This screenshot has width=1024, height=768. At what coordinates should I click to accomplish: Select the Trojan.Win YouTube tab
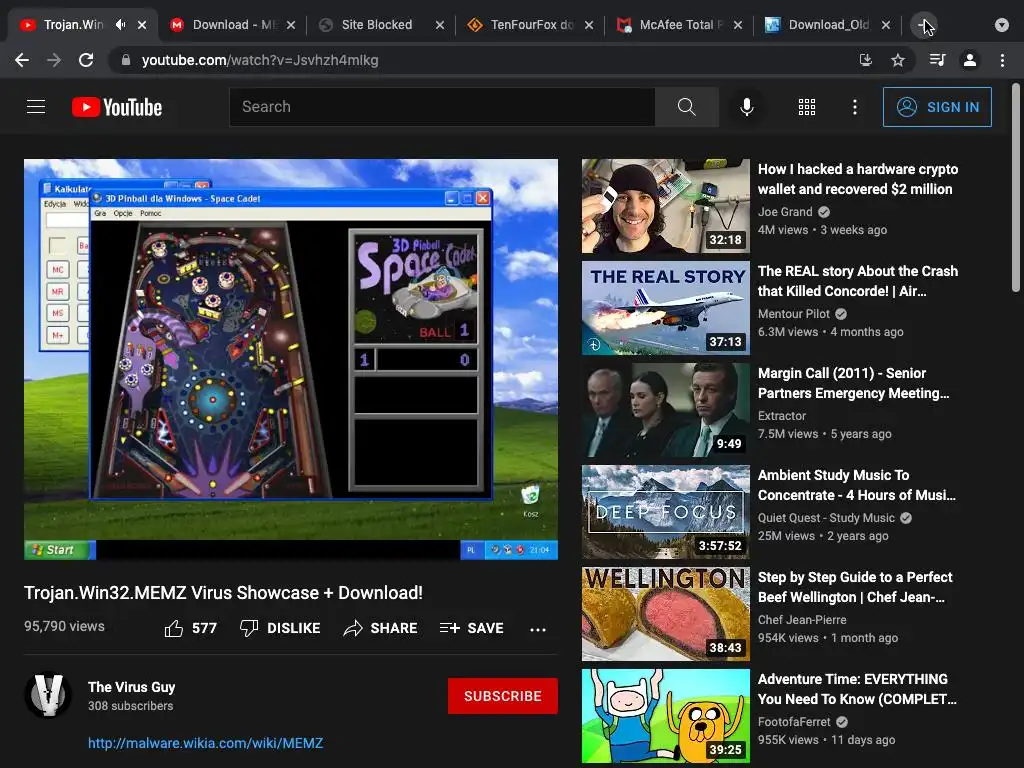73,25
